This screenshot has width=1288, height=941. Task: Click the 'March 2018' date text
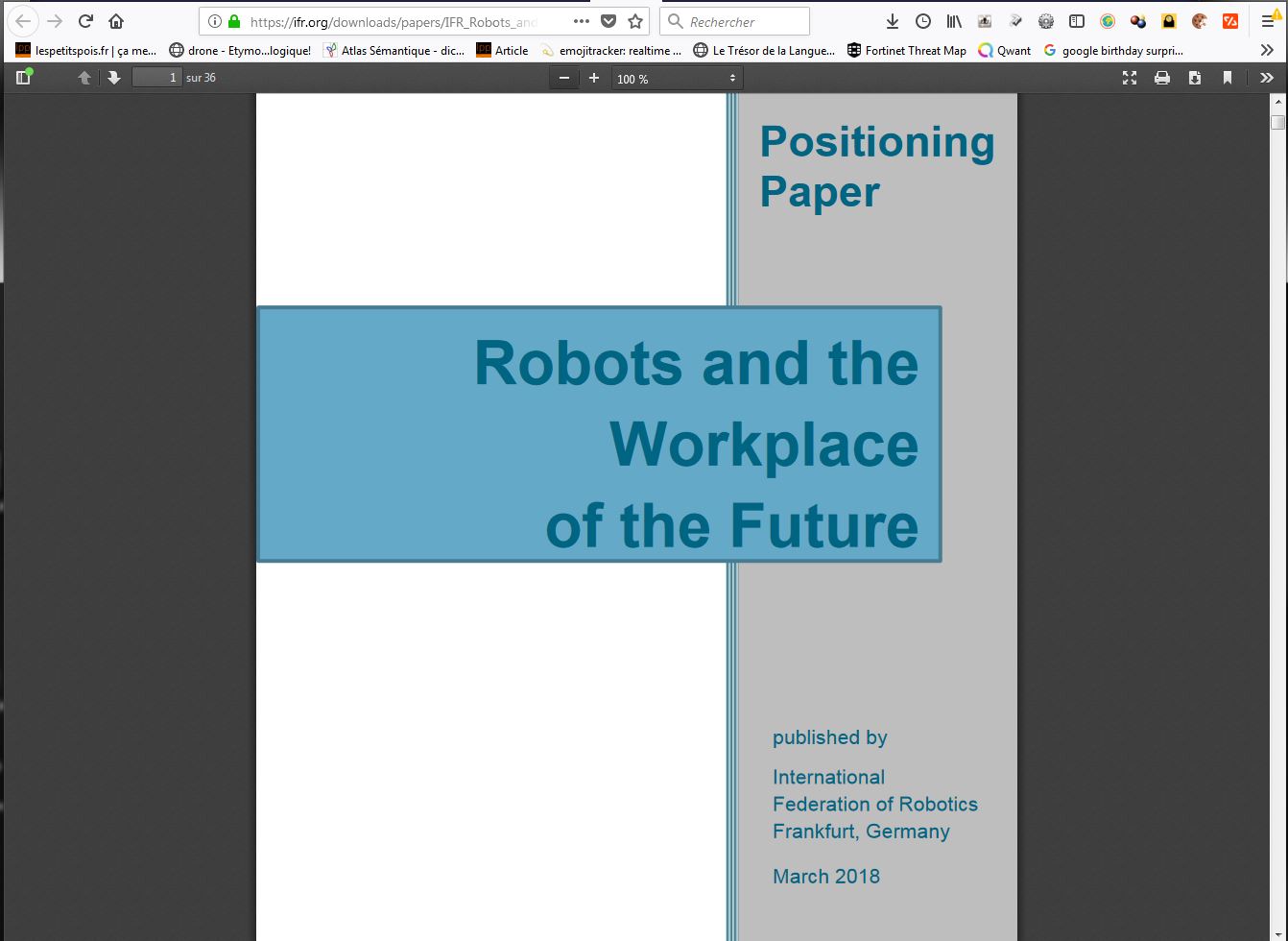pos(826,876)
